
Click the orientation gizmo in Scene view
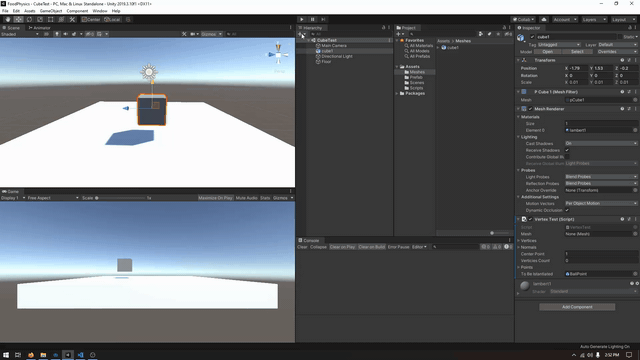click(x=278, y=54)
